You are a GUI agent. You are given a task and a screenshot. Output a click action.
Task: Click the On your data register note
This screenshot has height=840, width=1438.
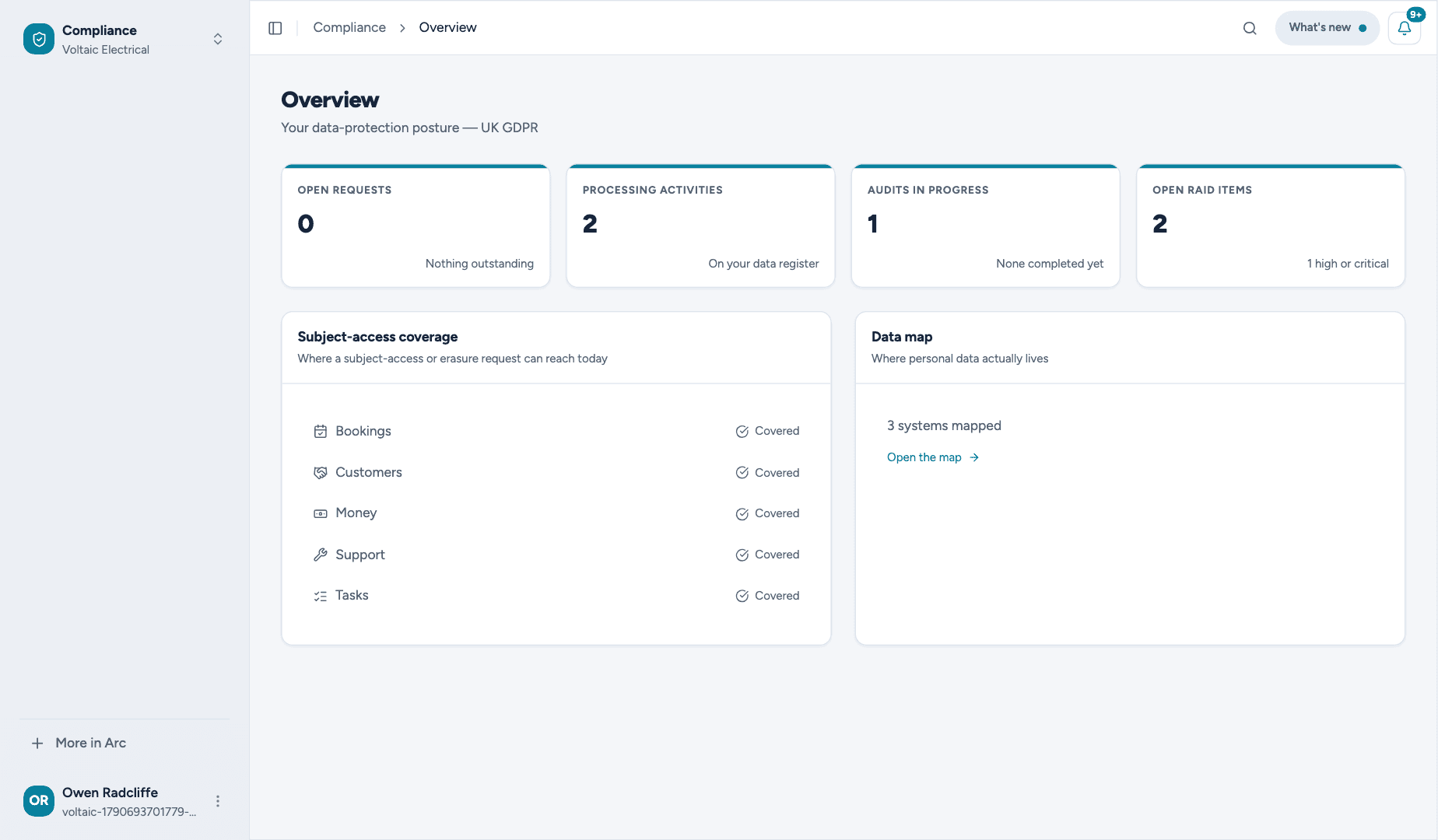763,264
